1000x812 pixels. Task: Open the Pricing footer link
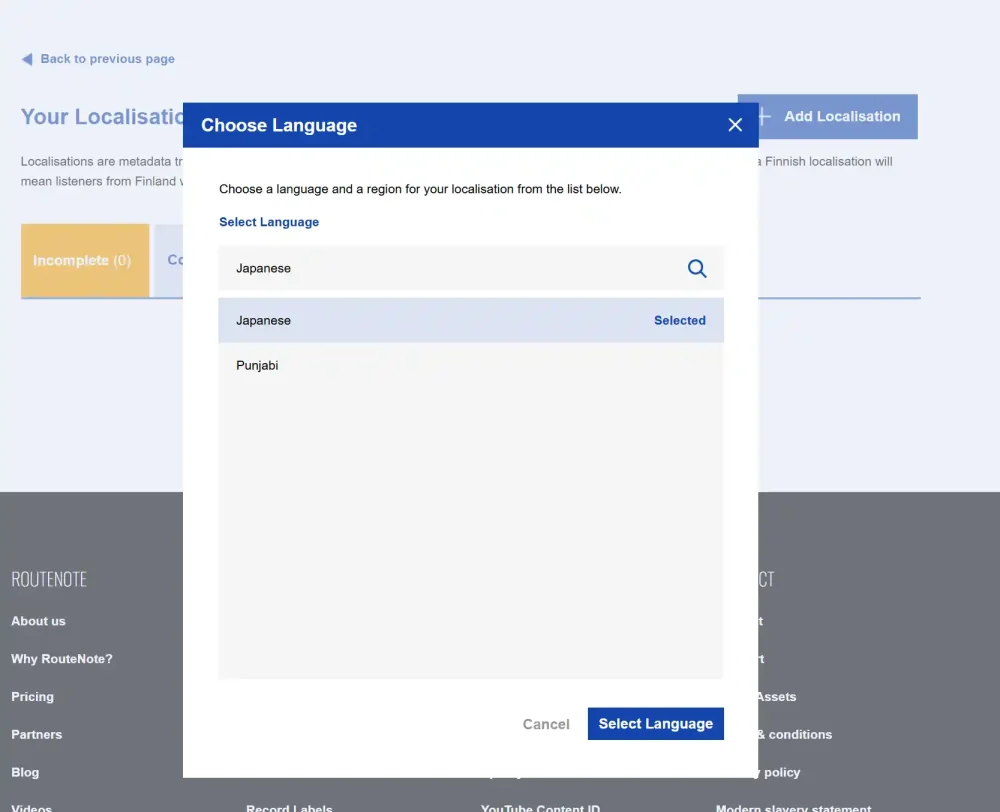(33, 697)
